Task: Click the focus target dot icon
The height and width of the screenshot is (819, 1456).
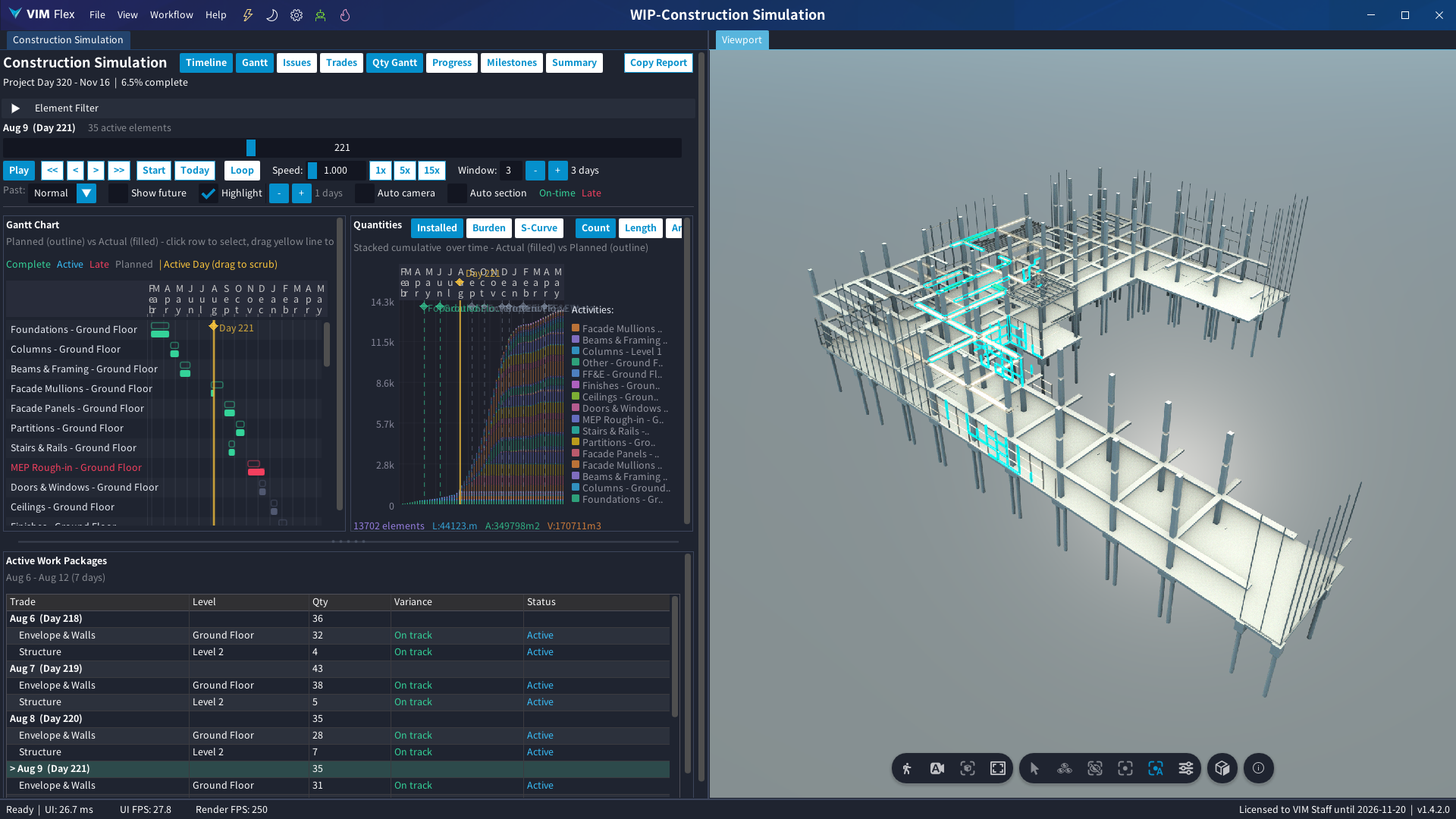Action: point(1125,768)
